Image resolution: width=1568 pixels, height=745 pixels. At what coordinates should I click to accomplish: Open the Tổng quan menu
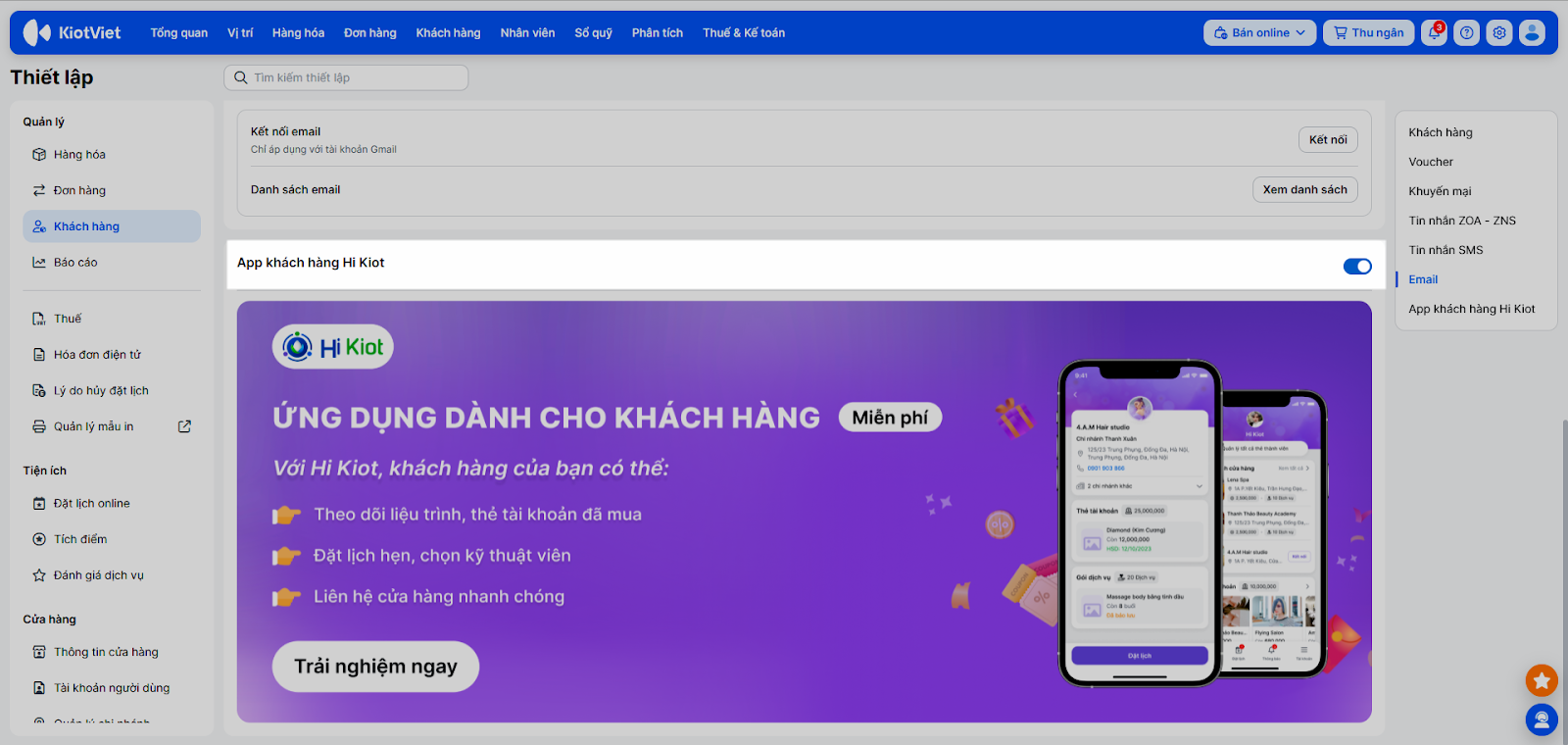pyautogui.click(x=179, y=32)
